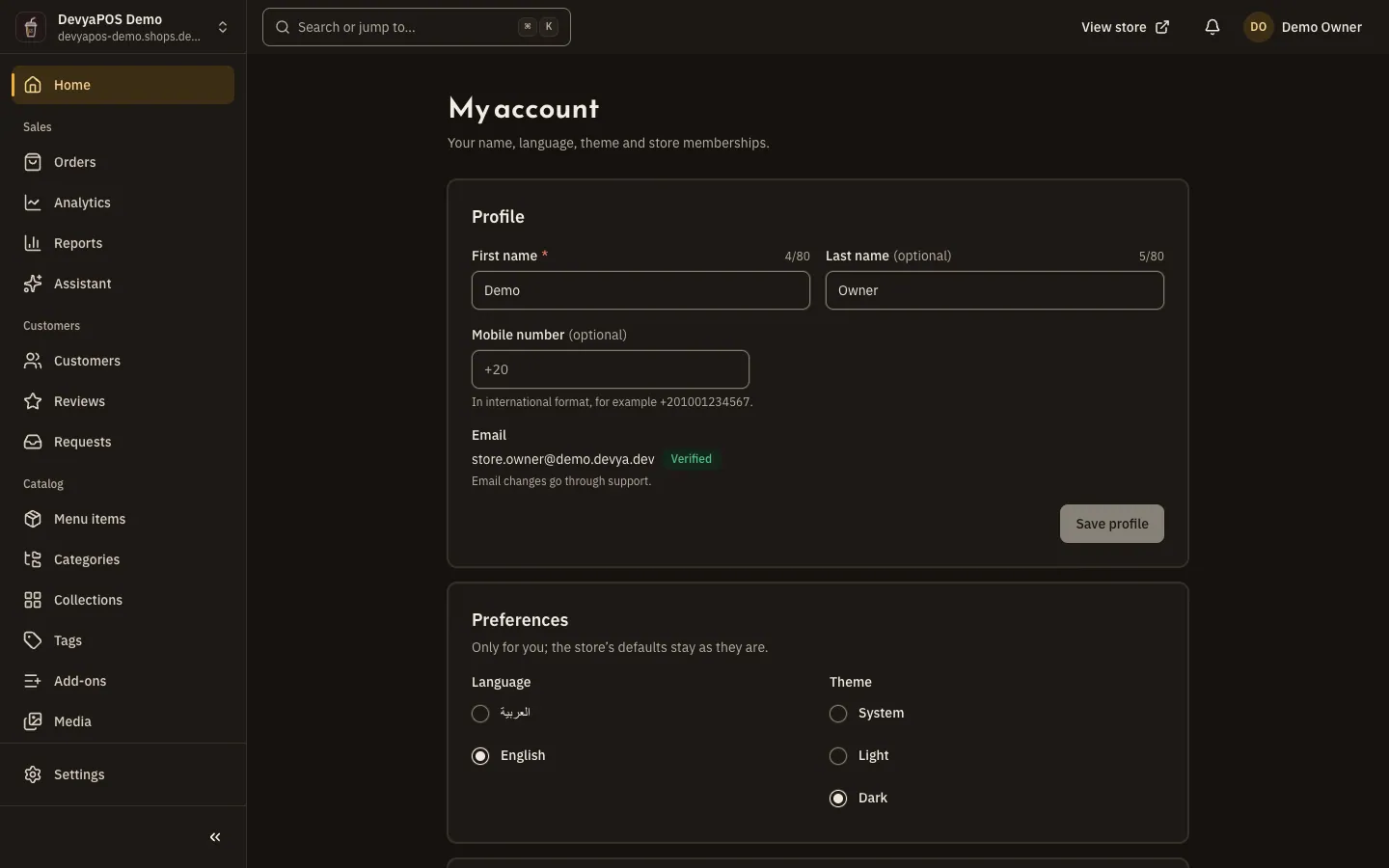Click the Categories tree icon
The image size is (1389, 868).
pos(33,559)
